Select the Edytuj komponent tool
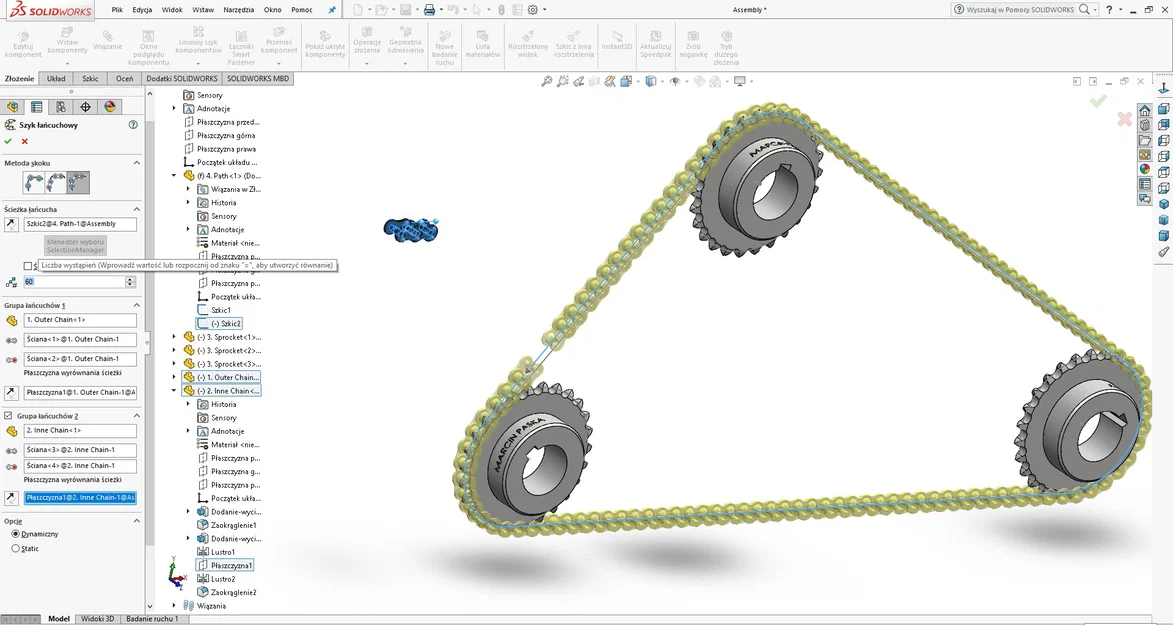The height and width of the screenshot is (625, 1173). pos(22,43)
